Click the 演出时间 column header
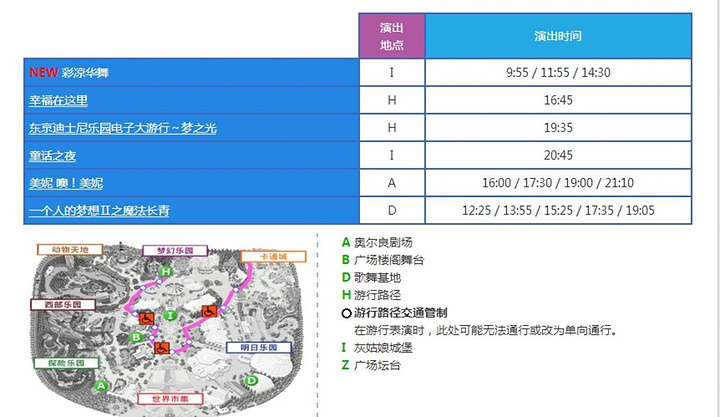Screen dimensions: 720x417 pyautogui.click(x=558, y=36)
